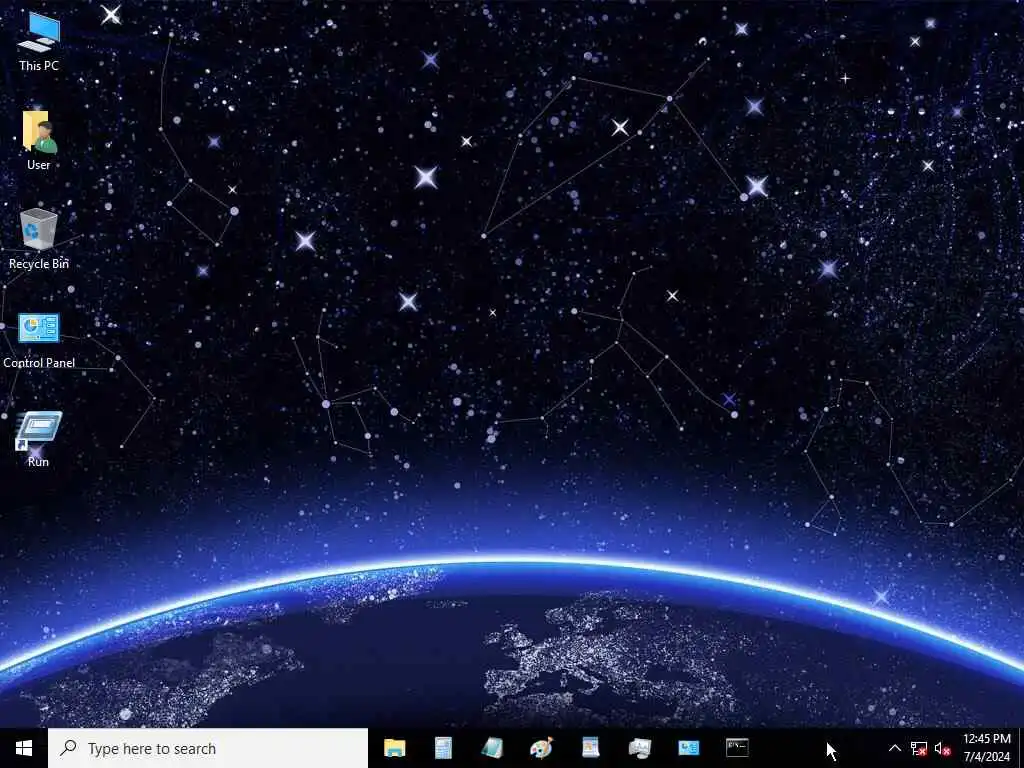Image resolution: width=1024 pixels, height=768 pixels.
Task: Open the This PC desktop icon
Action: (x=39, y=42)
